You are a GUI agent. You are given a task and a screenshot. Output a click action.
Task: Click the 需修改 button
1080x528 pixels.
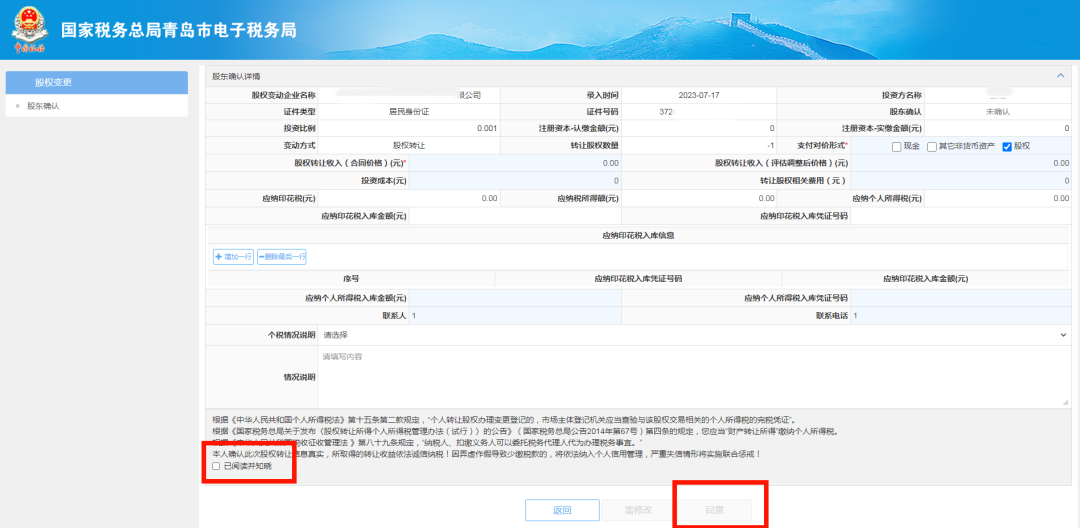click(638, 510)
